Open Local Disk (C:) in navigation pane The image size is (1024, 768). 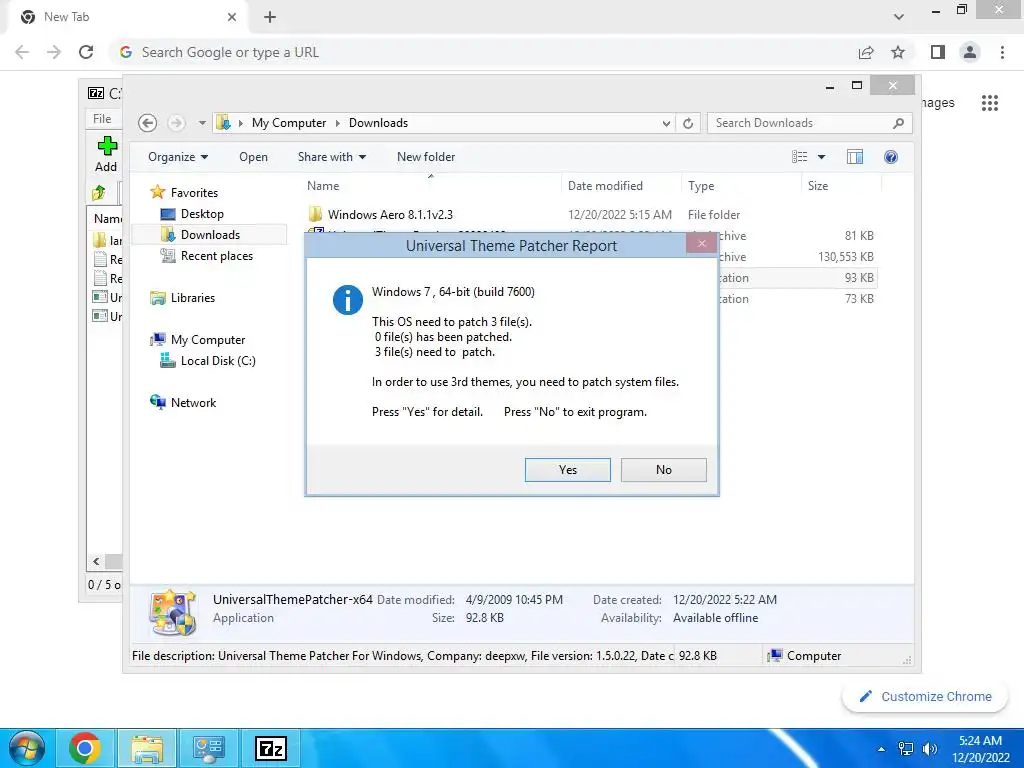[217, 360]
